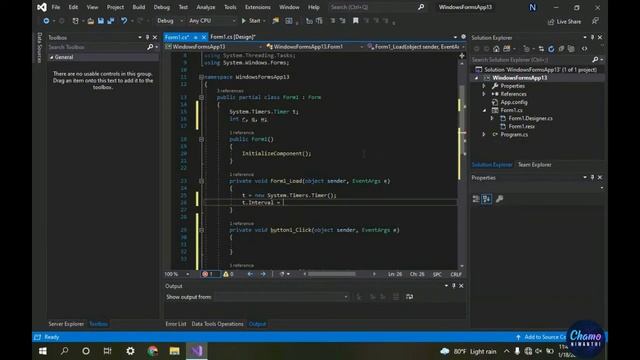Click the Property Pages wrench icon

pyautogui.click(x=499, y=199)
